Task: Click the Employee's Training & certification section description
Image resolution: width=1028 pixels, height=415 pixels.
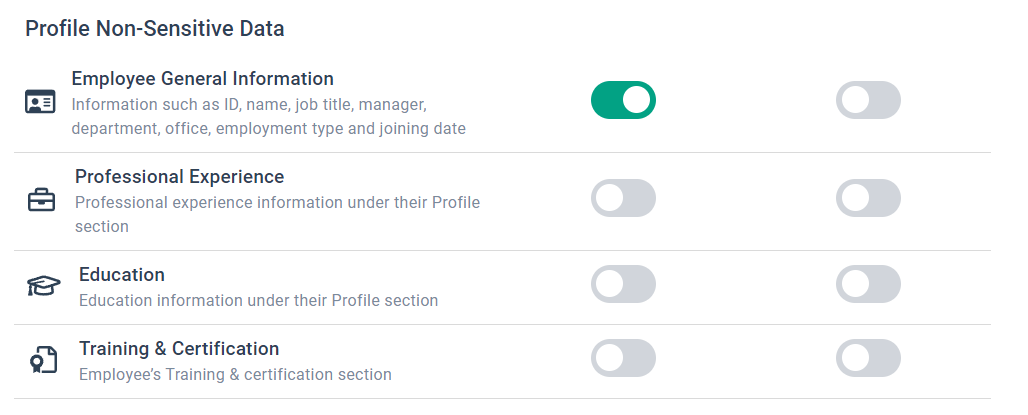Action: (235, 375)
